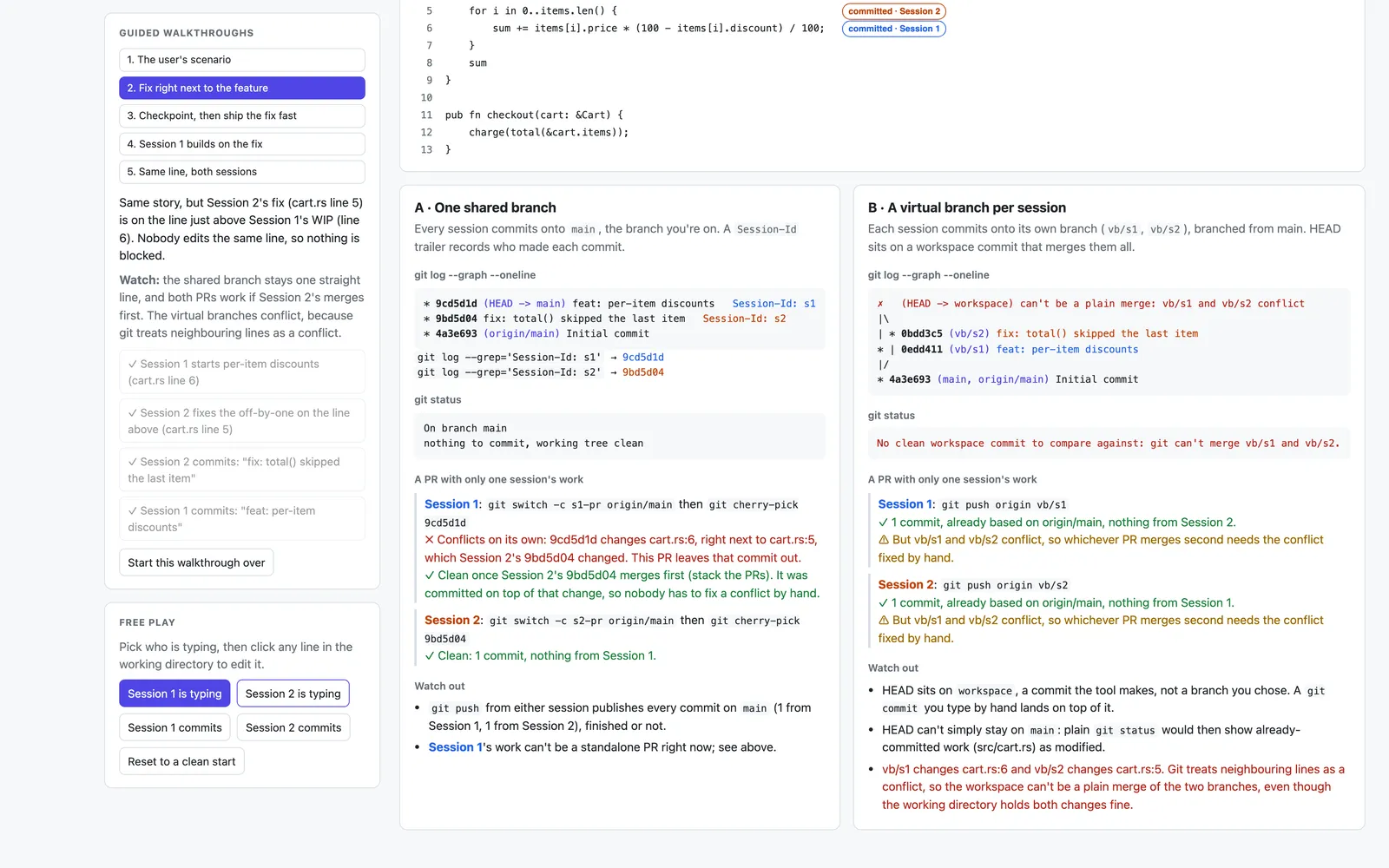Click the 'A · One shared branch' heading

485,207
